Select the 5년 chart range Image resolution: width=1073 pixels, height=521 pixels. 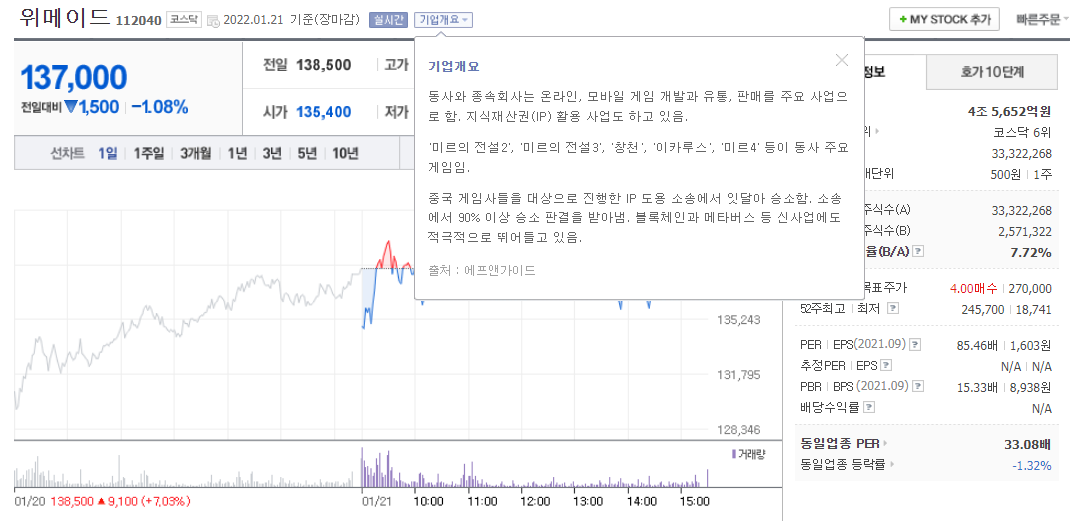coord(307,153)
